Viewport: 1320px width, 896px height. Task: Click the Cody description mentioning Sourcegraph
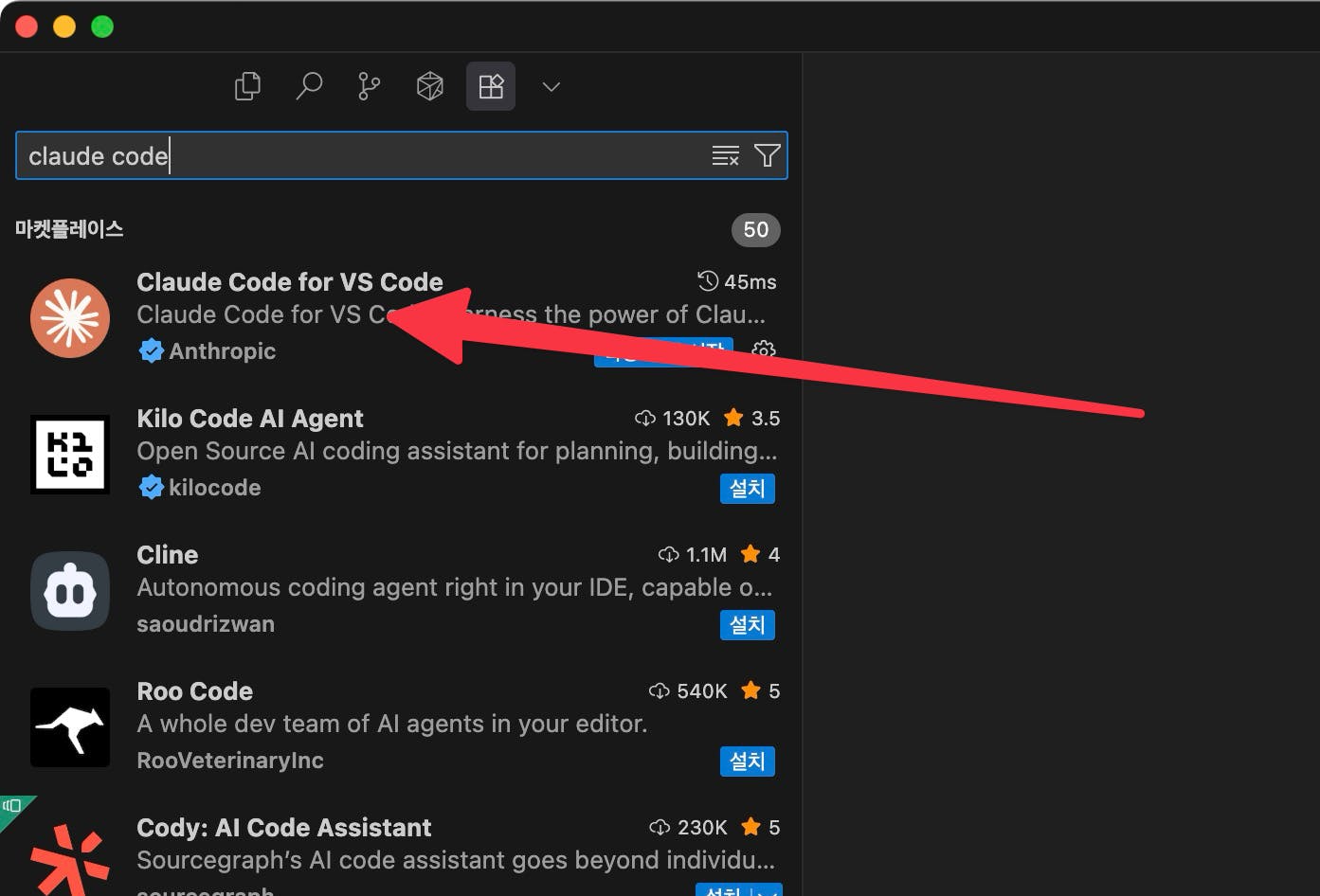[456, 860]
